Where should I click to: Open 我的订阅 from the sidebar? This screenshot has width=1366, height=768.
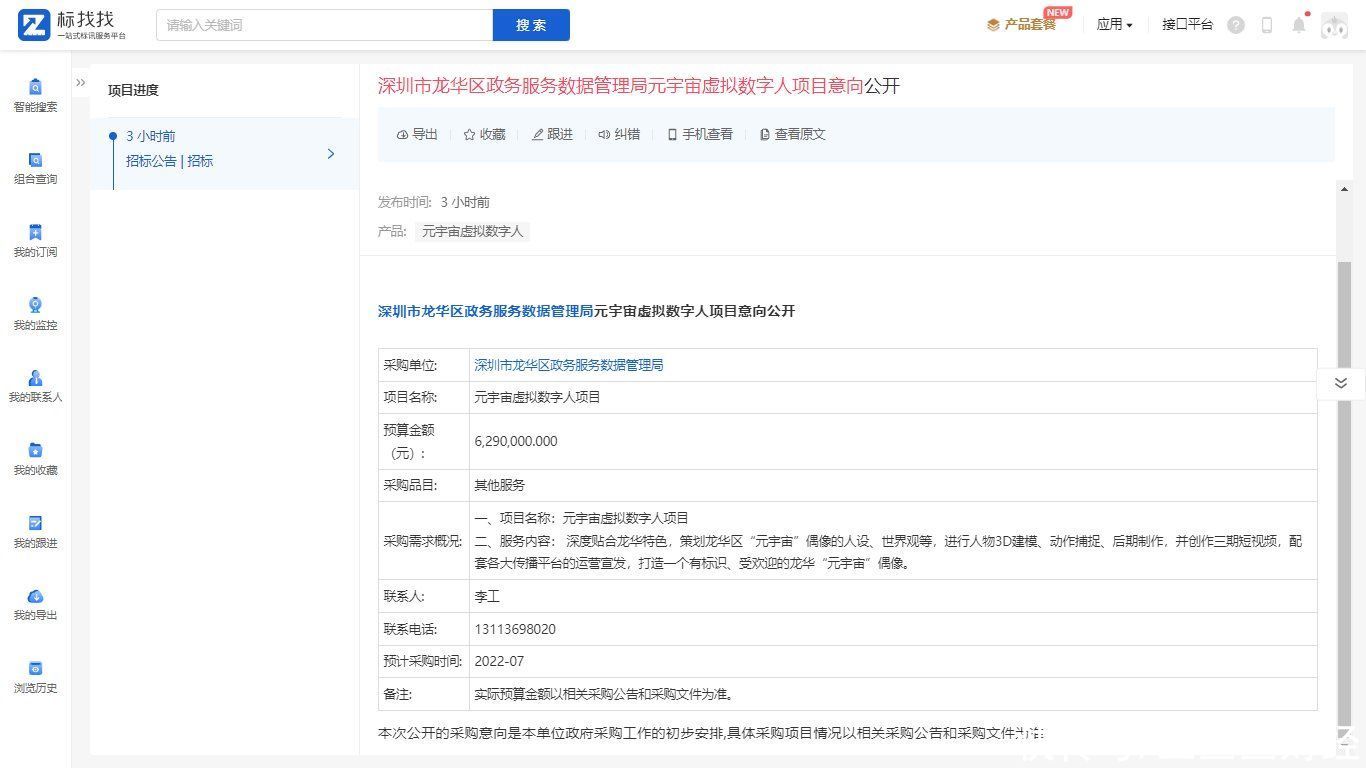pos(35,234)
